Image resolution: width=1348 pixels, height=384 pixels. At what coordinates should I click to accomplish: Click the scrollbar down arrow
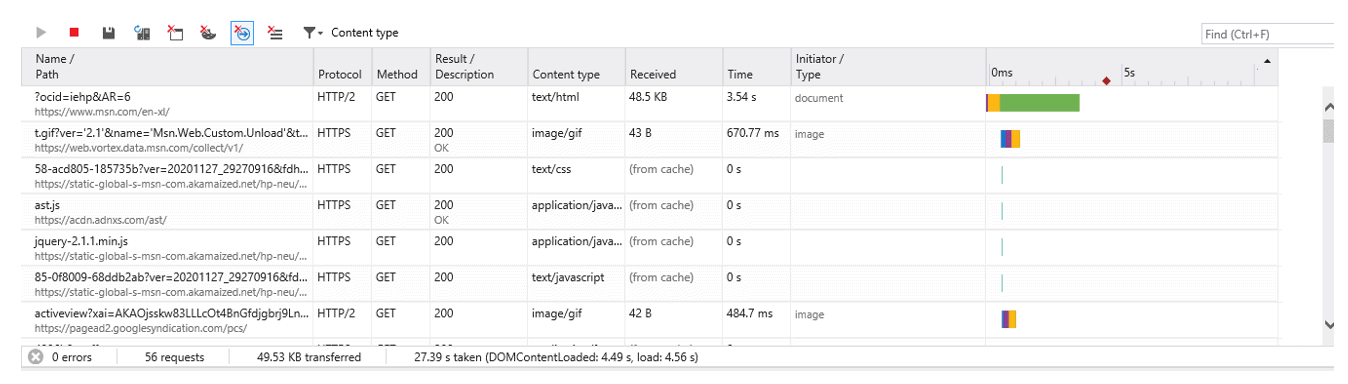click(x=1329, y=324)
